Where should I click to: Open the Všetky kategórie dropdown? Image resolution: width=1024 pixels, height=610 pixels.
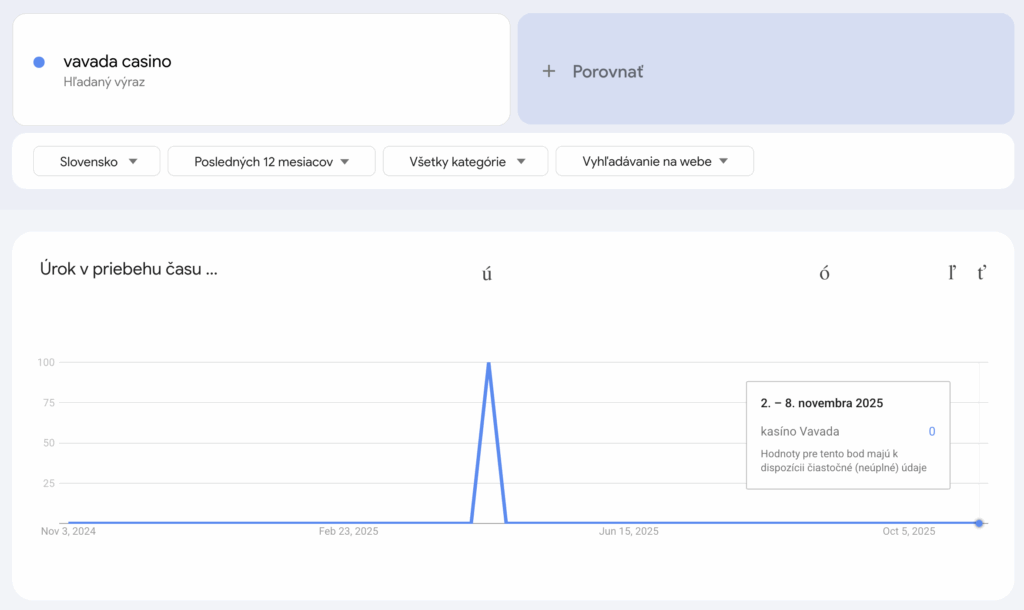(x=465, y=161)
